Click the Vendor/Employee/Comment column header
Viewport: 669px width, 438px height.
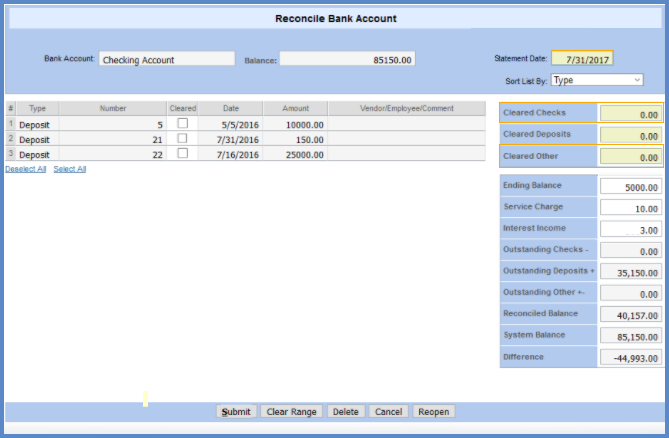407,108
